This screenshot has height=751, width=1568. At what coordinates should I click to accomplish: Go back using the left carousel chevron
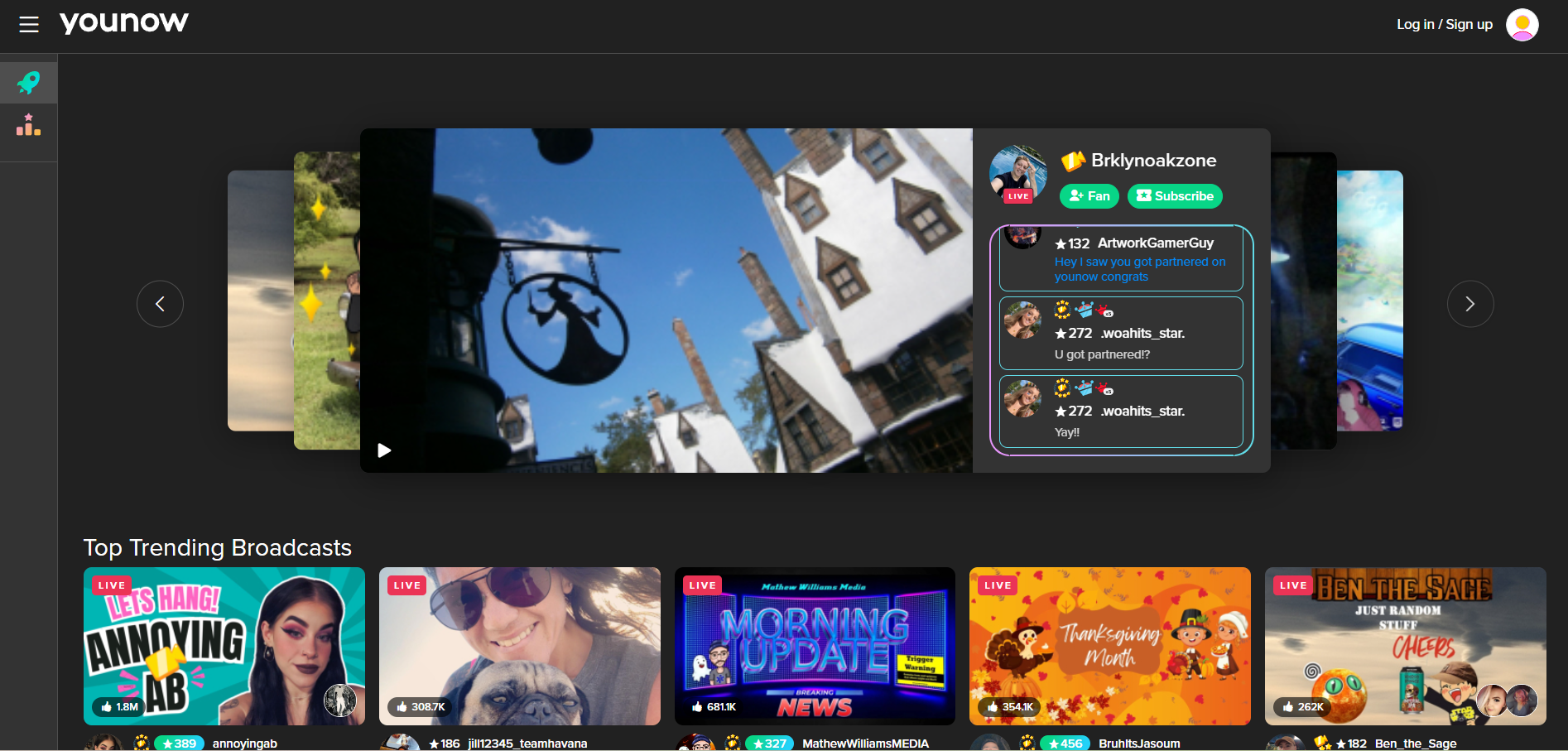160,304
